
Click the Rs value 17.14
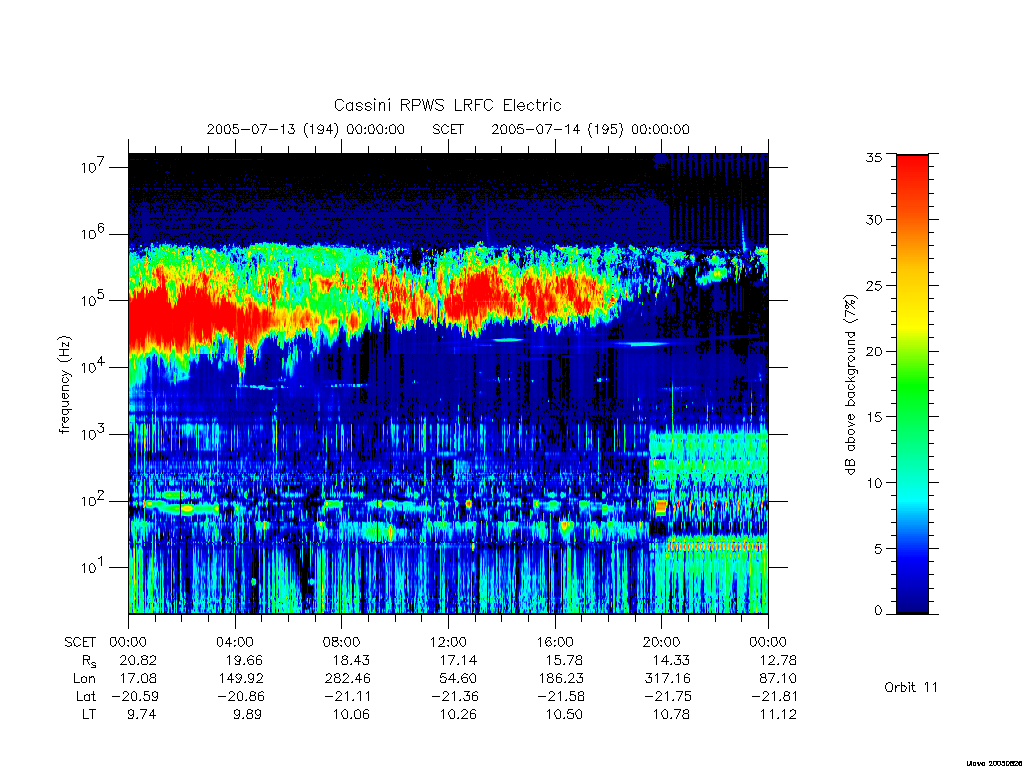[457, 660]
